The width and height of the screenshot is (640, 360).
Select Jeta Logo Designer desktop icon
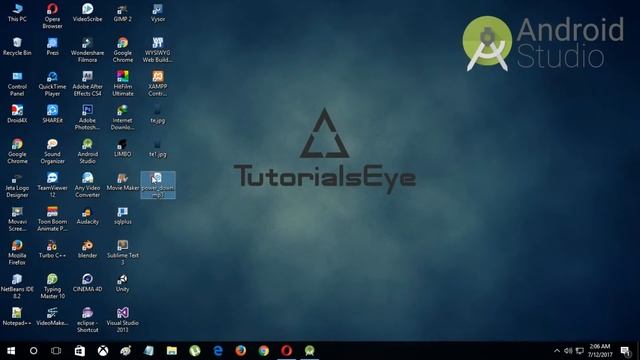click(17, 185)
